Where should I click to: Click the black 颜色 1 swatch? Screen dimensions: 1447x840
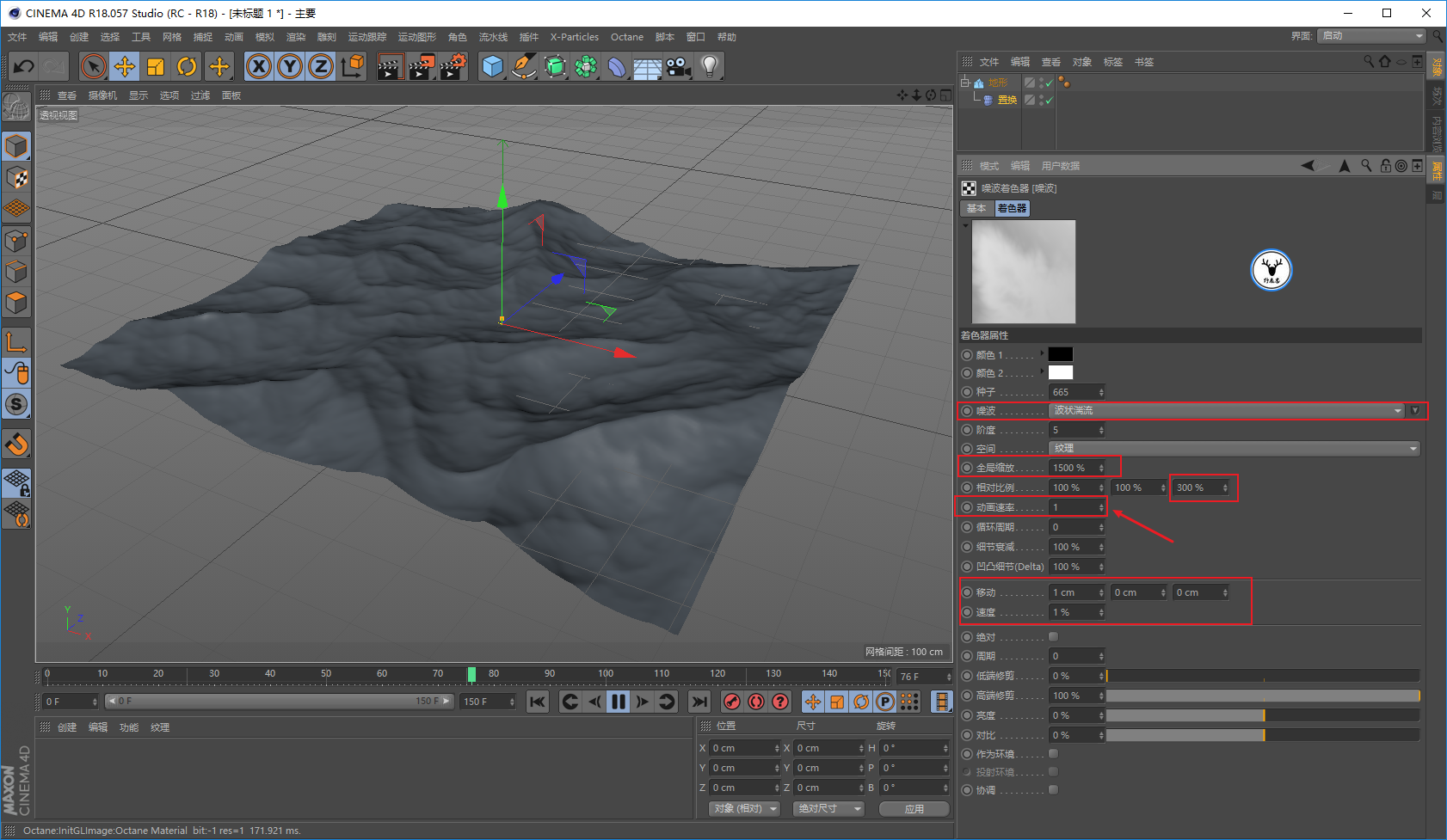pyautogui.click(x=1061, y=354)
